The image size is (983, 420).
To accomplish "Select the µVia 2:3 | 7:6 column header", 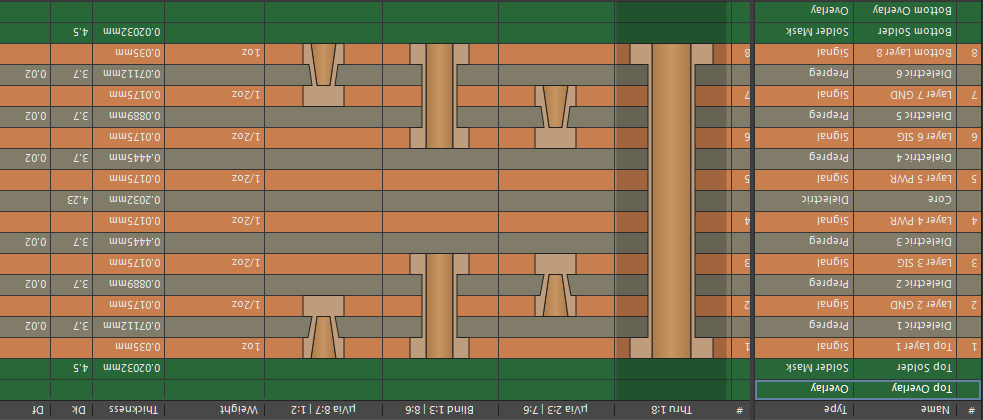I will pyautogui.click(x=555, y=410).
